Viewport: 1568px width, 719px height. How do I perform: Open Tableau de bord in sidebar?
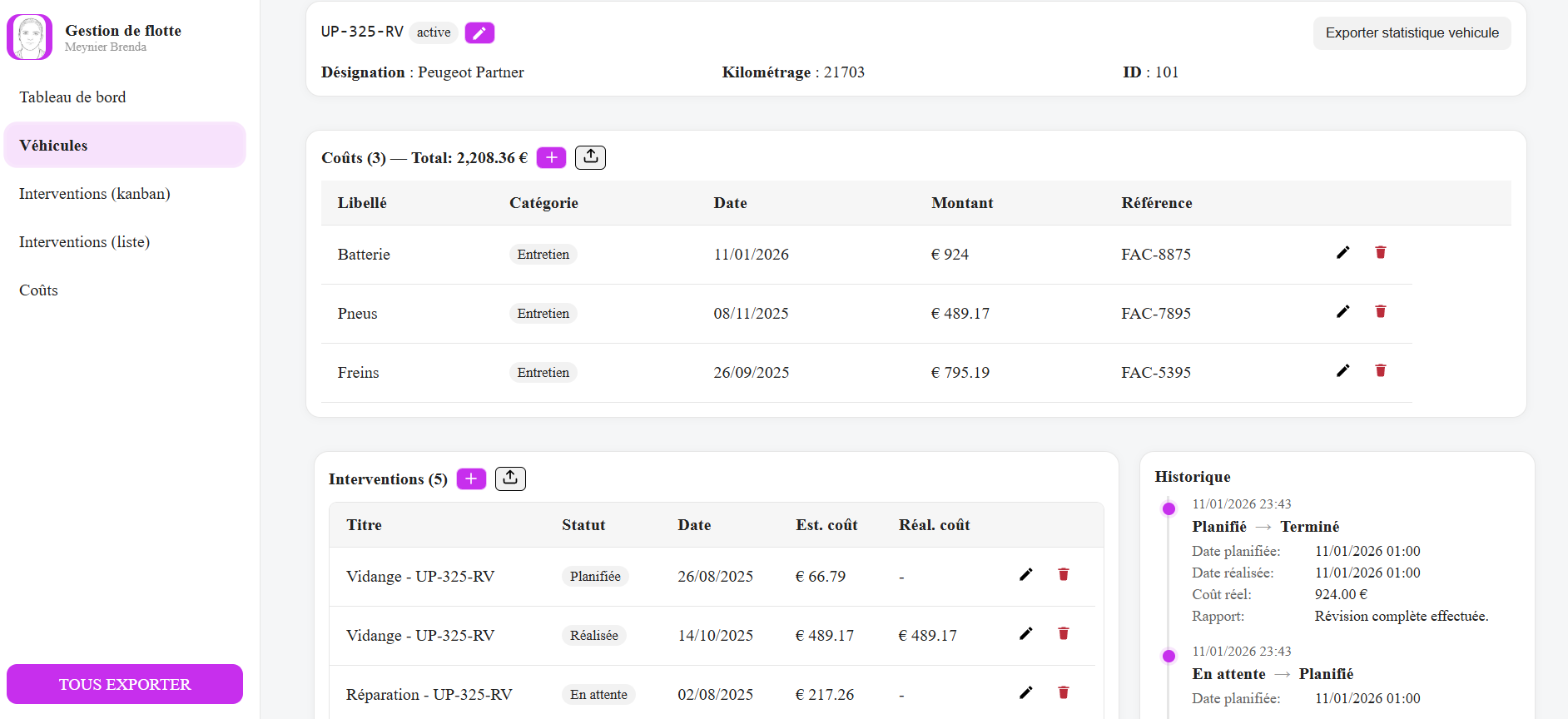coord(72,97)
